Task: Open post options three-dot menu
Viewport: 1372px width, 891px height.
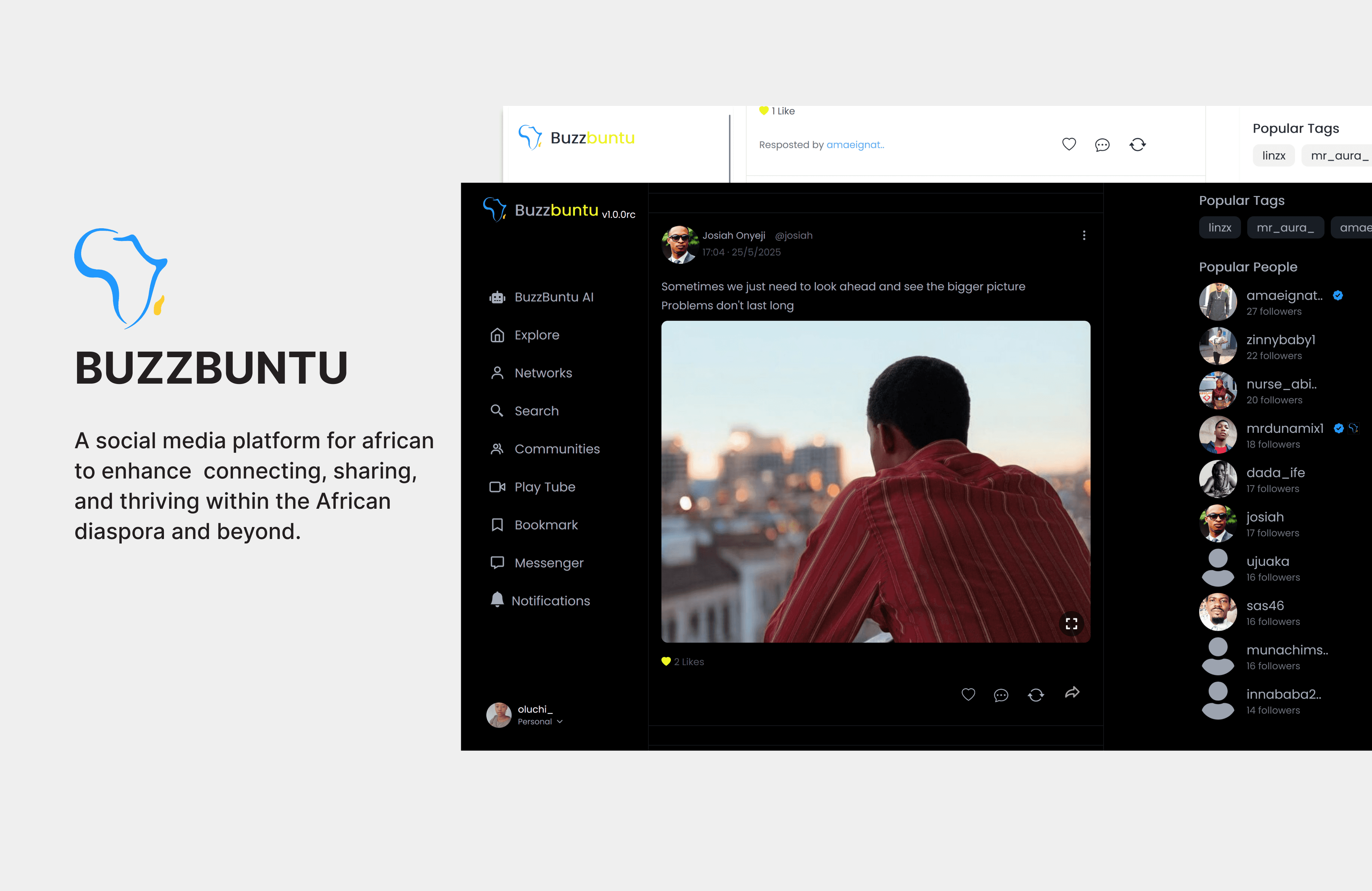Action: click(1084, 235)
